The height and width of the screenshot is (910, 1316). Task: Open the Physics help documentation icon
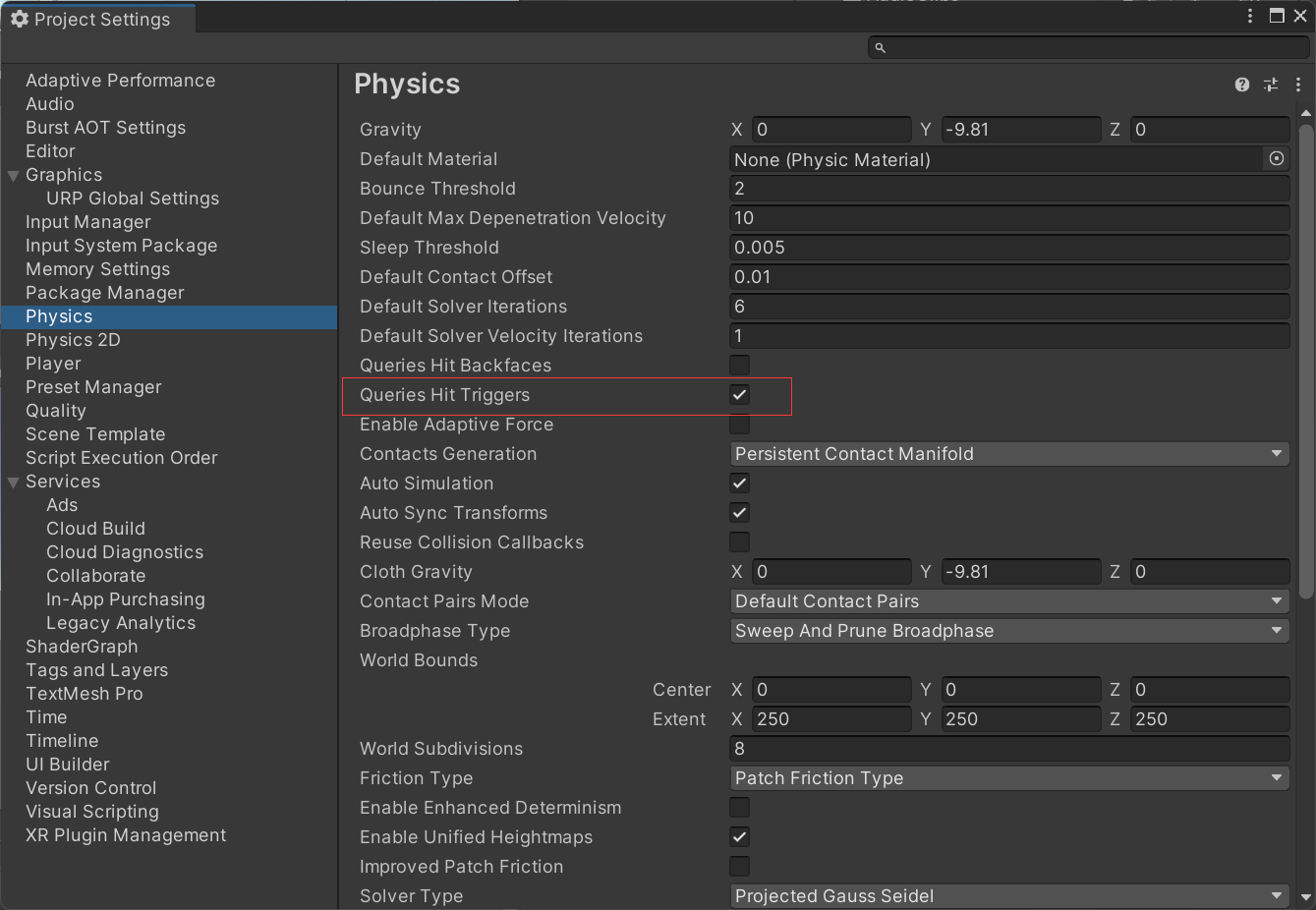(1242, 85)
